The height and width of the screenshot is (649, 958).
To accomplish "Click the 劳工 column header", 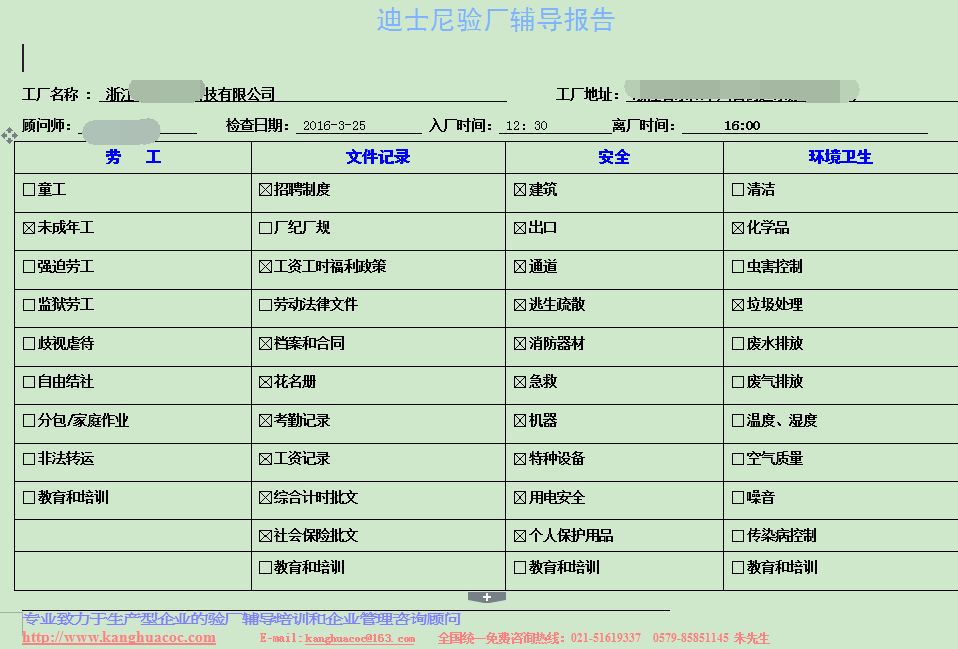I will click(133, 158).
